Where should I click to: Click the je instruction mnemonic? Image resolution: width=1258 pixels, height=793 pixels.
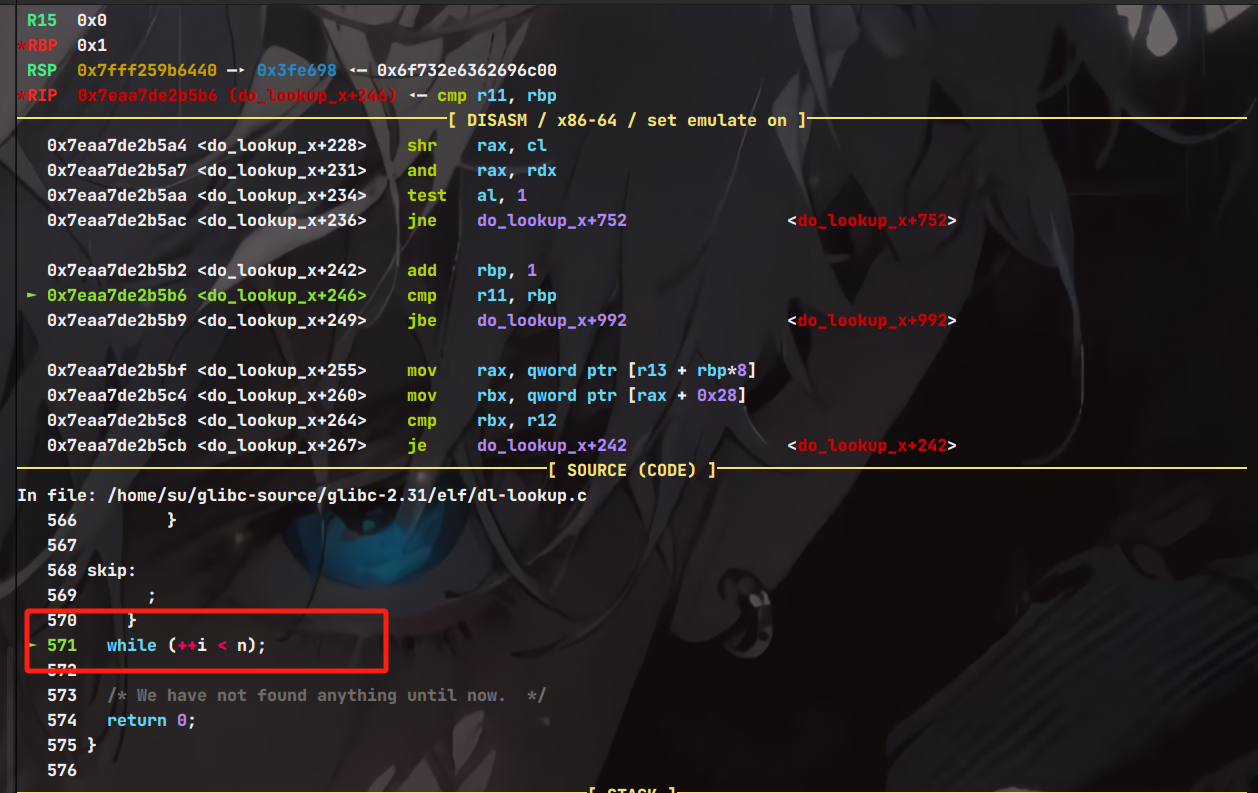[417, 445]
